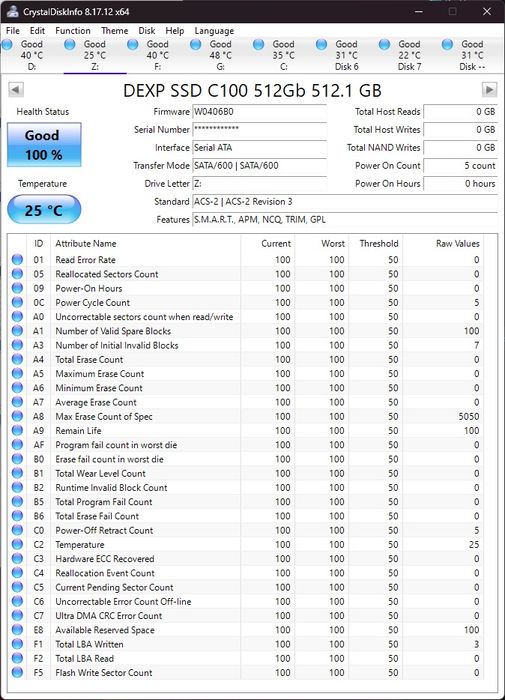Viewport: 505px width, 700px height.
Task: Click the raw value 5050
Action: 469,416
